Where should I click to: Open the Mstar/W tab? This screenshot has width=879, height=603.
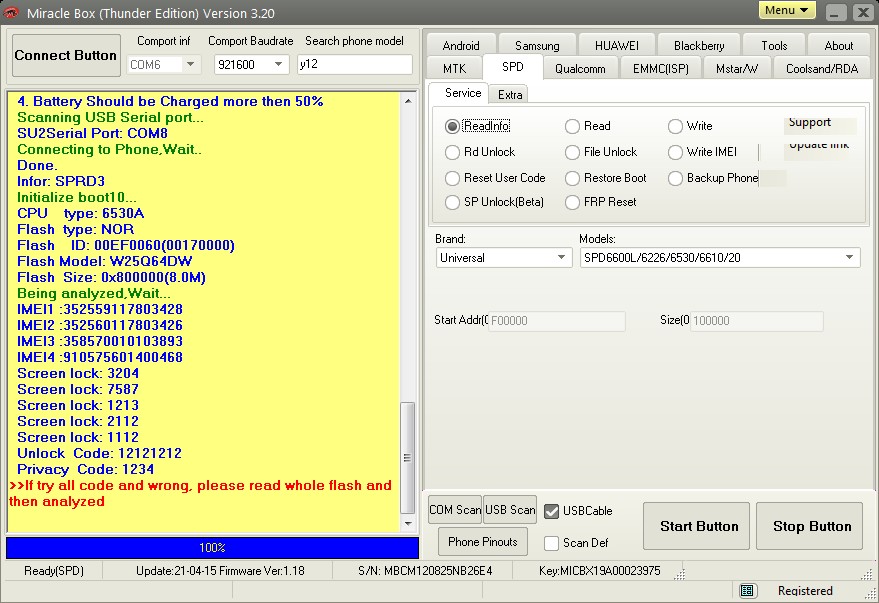(x=737, y=68)
